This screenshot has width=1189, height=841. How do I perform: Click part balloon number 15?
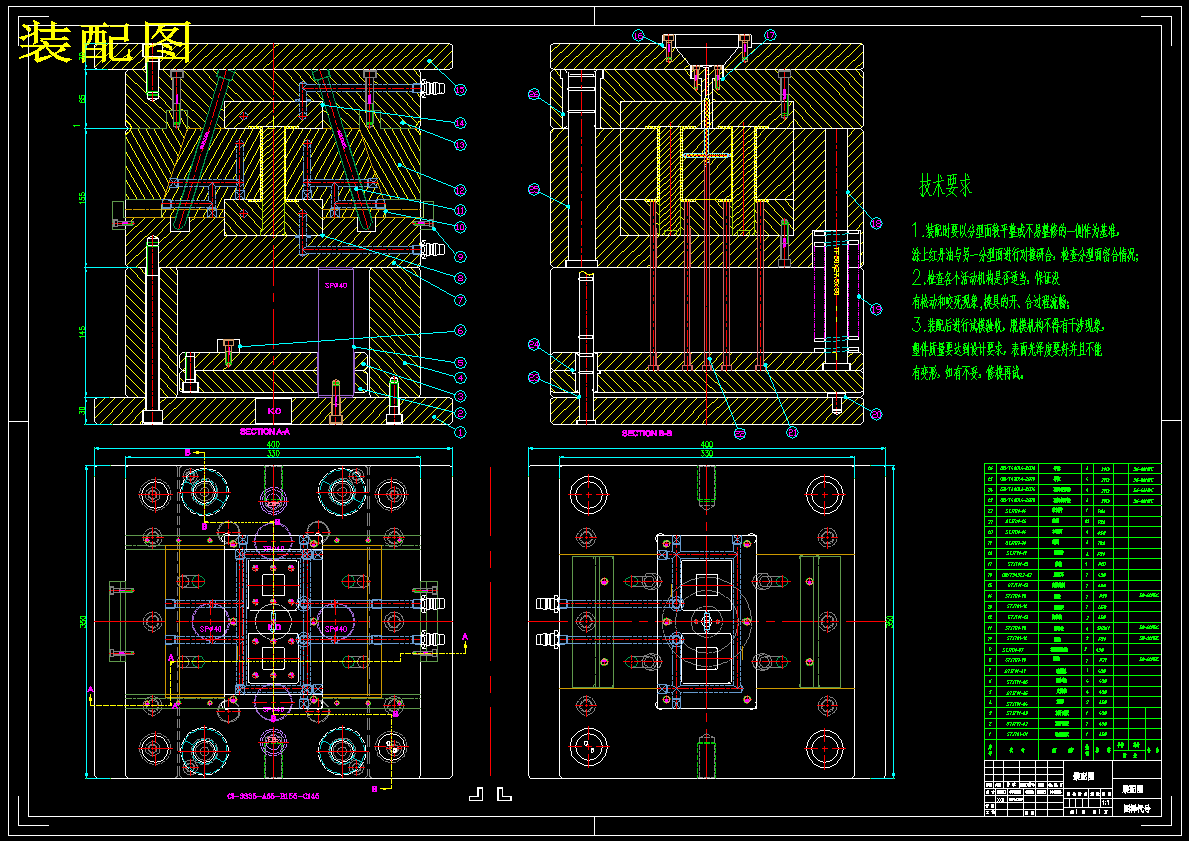coord(460,89)
